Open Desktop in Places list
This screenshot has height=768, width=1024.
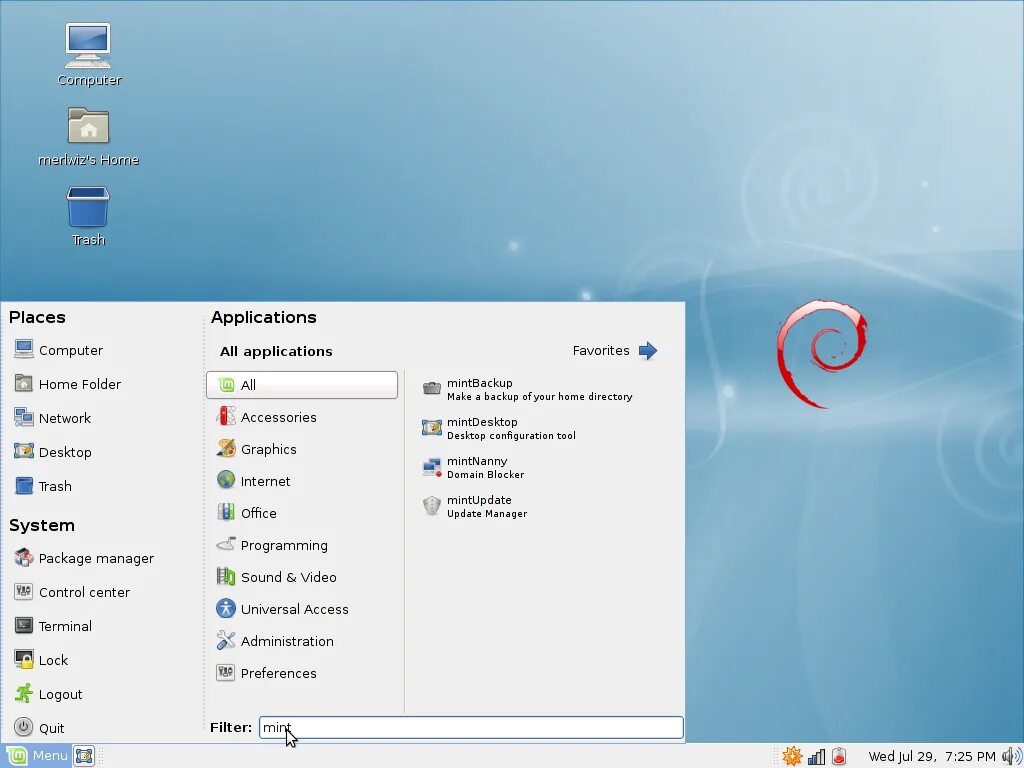[x=53, y=452]
